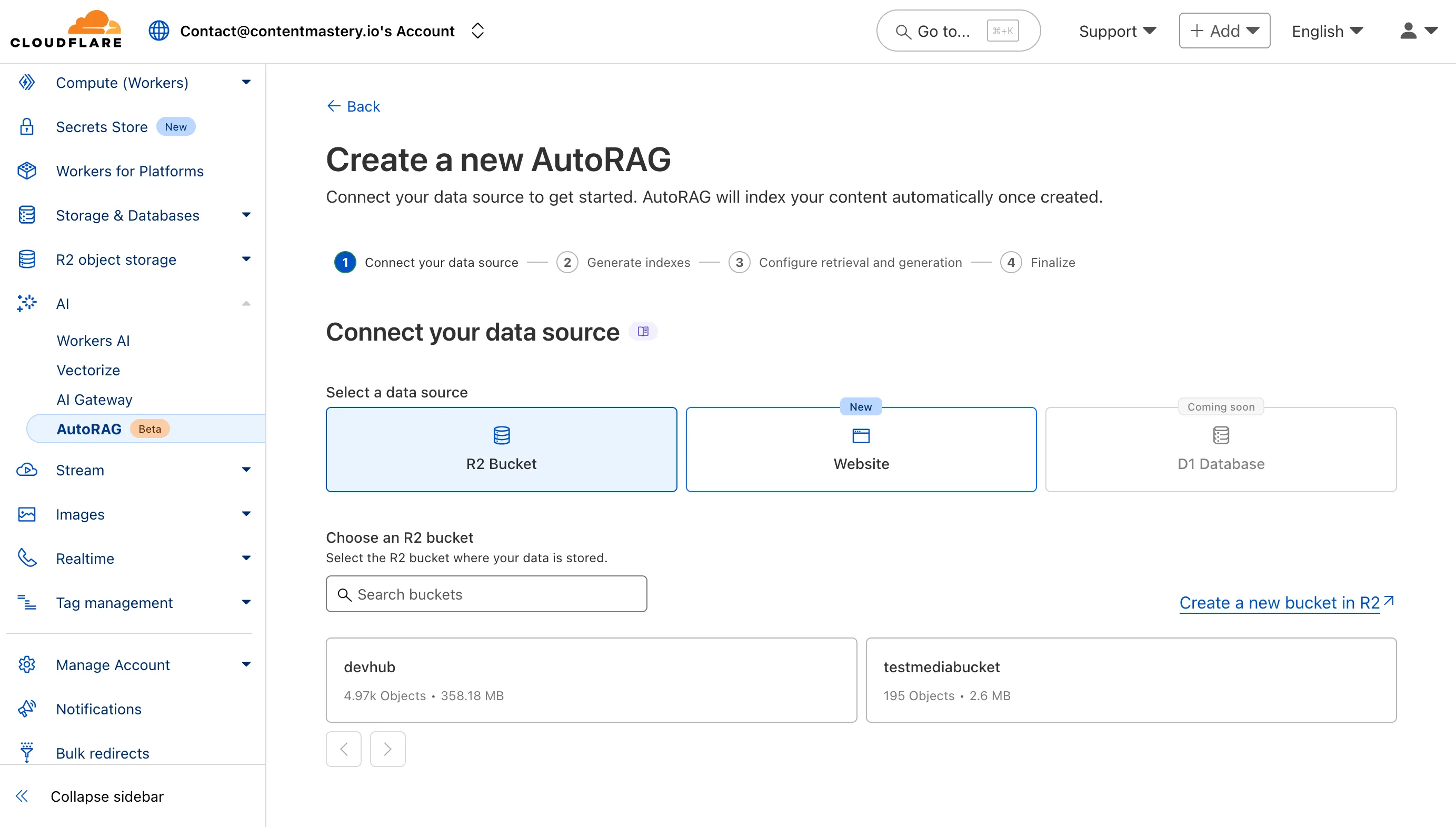Open the user profile menu icon
Image resolution: width=1456 pixels, height=827 pixels.
pos(1418,31)
